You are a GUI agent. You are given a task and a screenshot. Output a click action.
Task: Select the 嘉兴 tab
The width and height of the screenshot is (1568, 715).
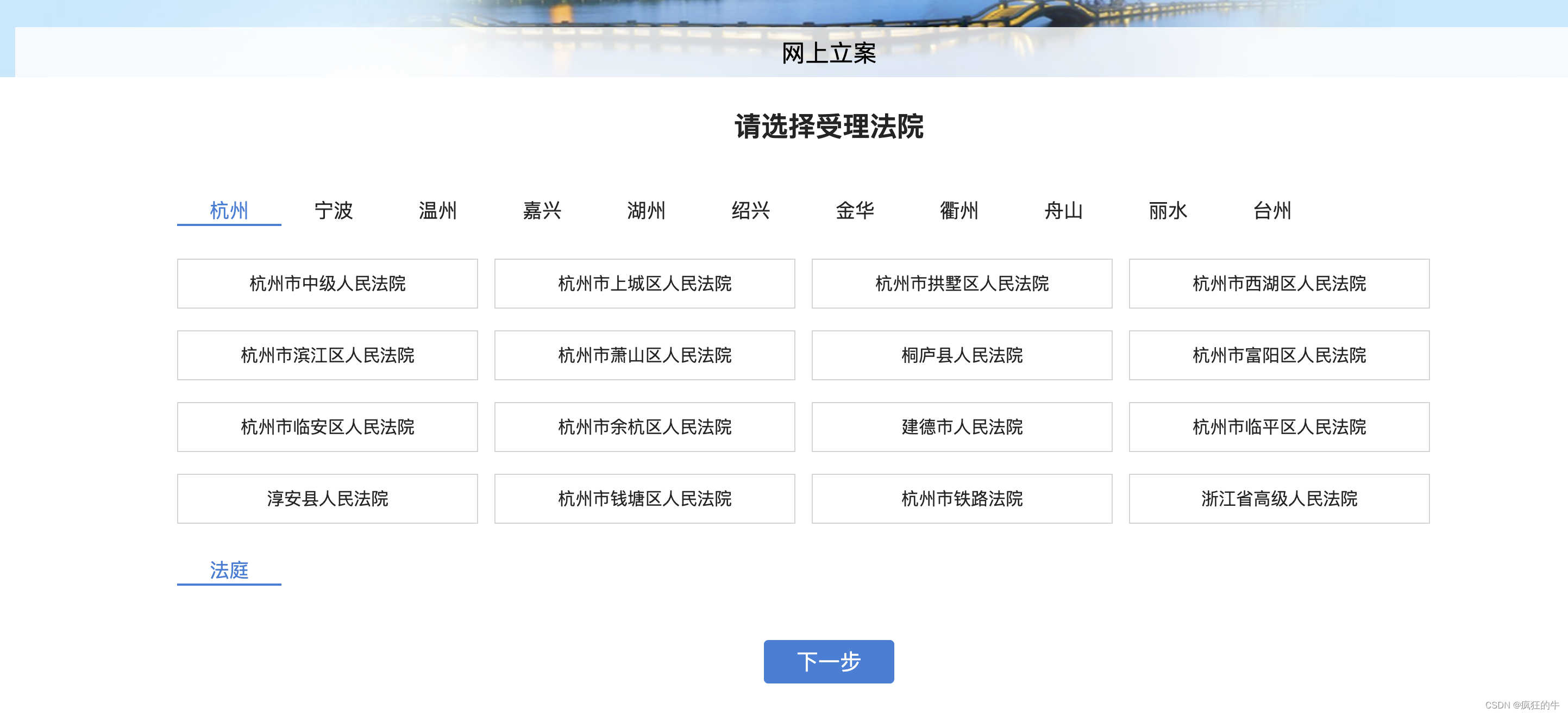coord(542,211)
